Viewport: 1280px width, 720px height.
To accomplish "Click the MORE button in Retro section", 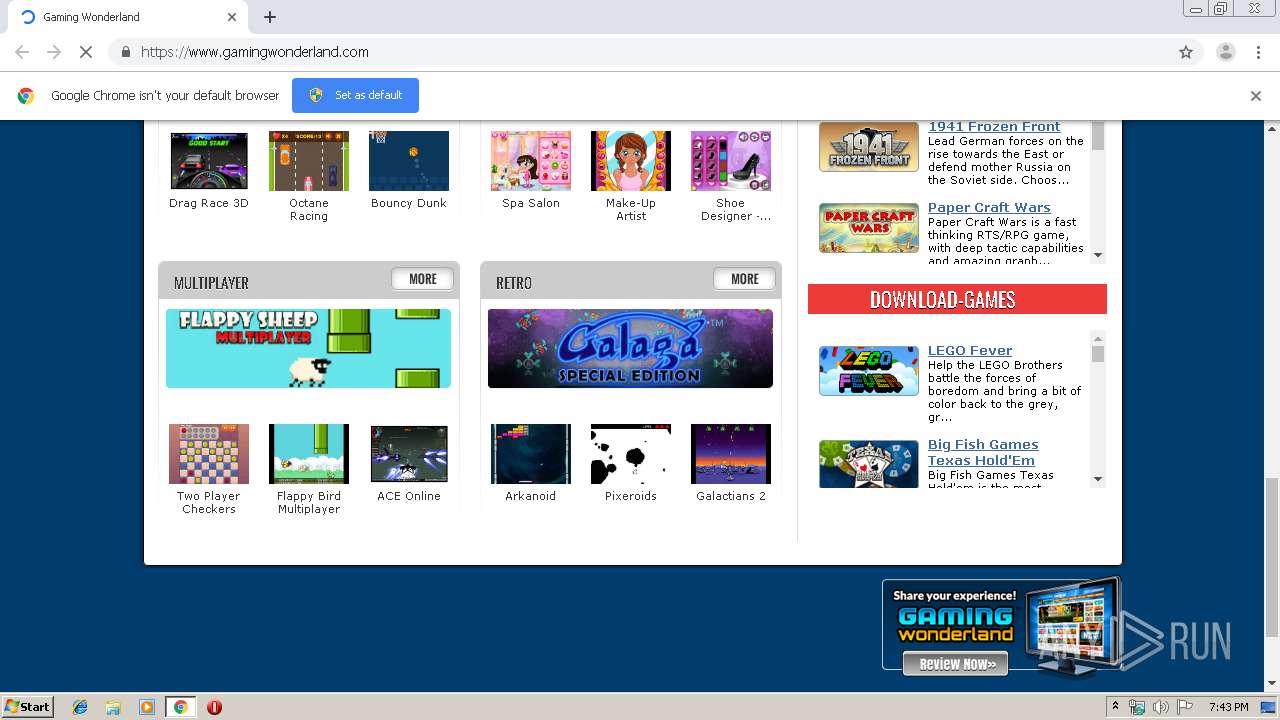I will coord(744,279).
